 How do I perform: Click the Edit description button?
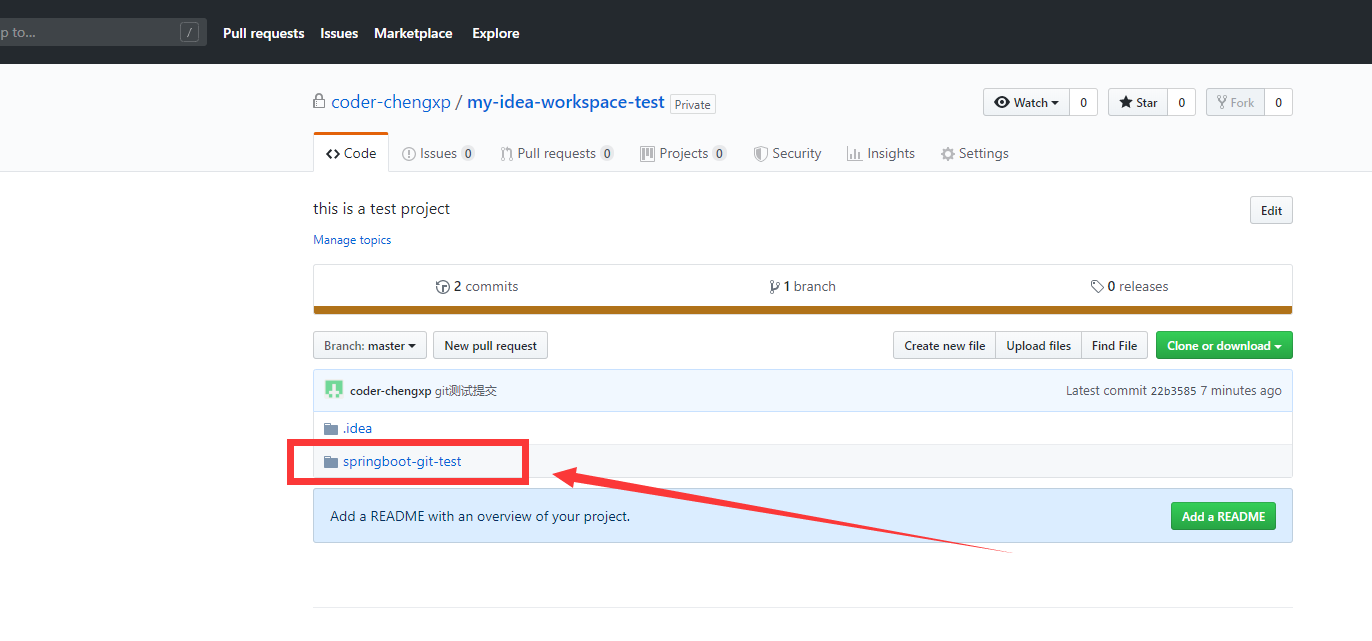[x=1271, y=210]
